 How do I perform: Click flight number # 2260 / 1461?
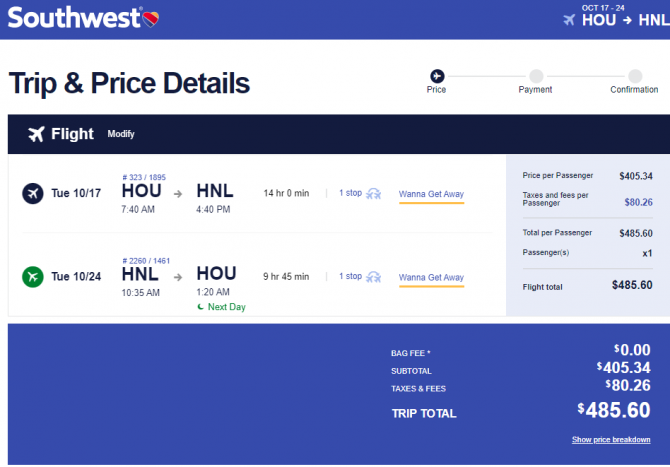point(146,261)
